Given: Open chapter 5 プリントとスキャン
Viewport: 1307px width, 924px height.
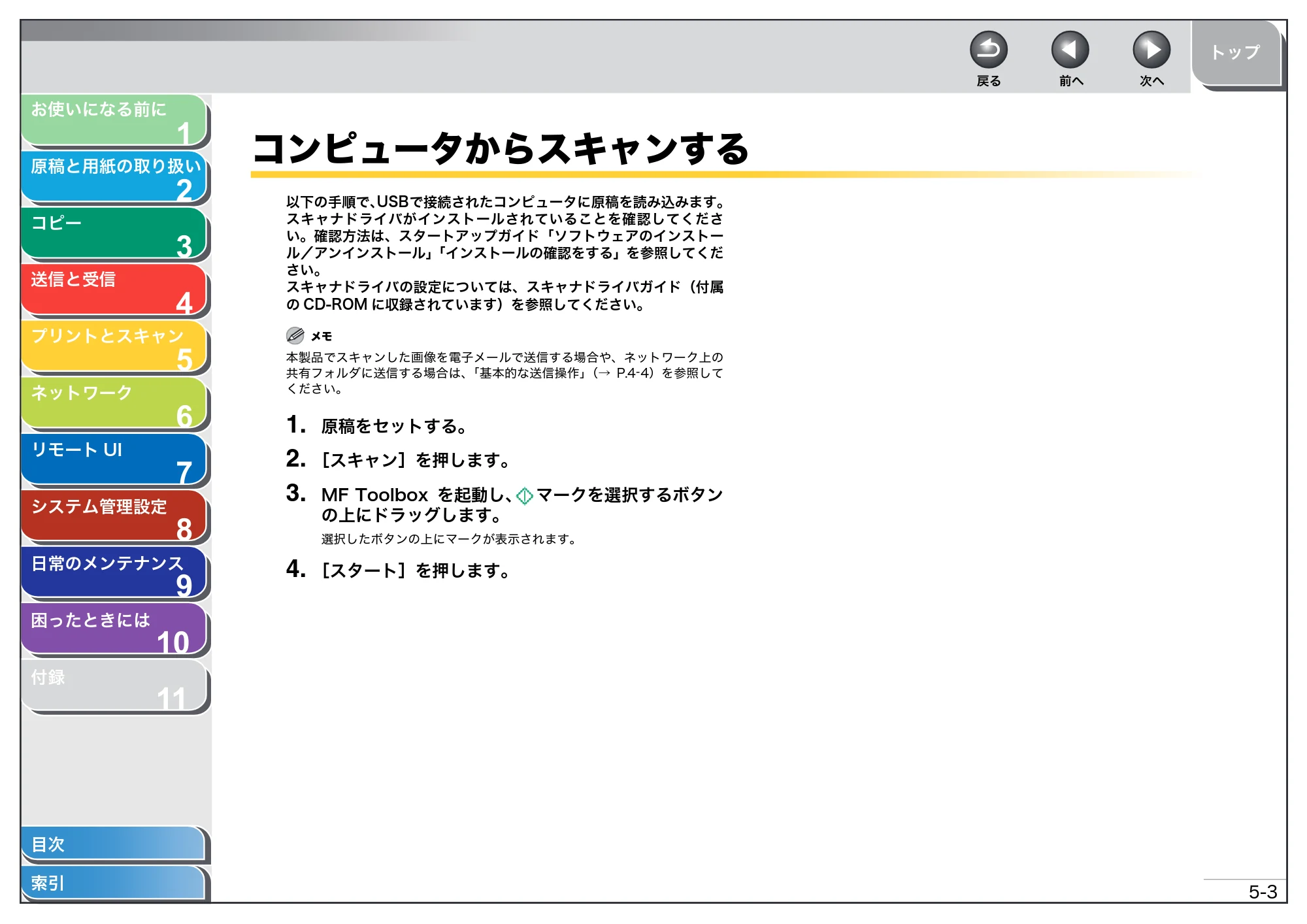Looking at the screenshot, I should [x=114, y=347].
